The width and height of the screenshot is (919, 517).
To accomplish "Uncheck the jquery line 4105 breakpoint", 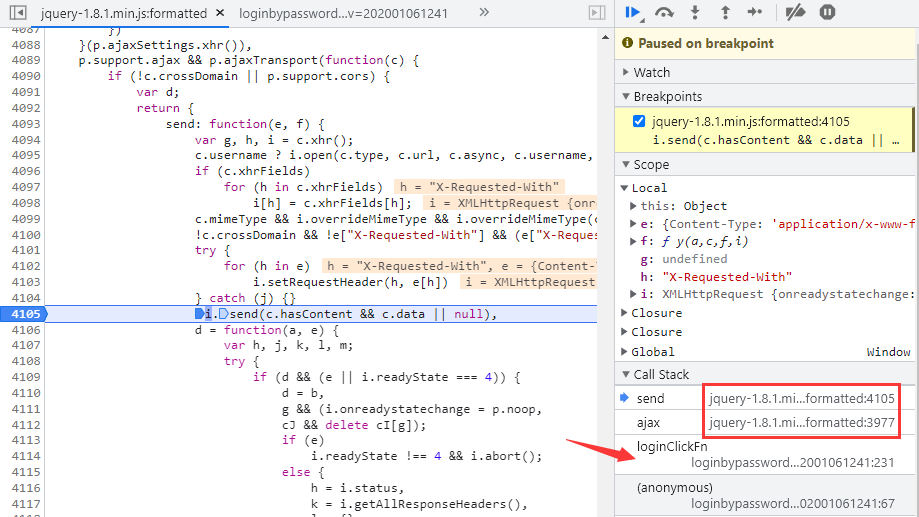I will click(x=639, y=122).
